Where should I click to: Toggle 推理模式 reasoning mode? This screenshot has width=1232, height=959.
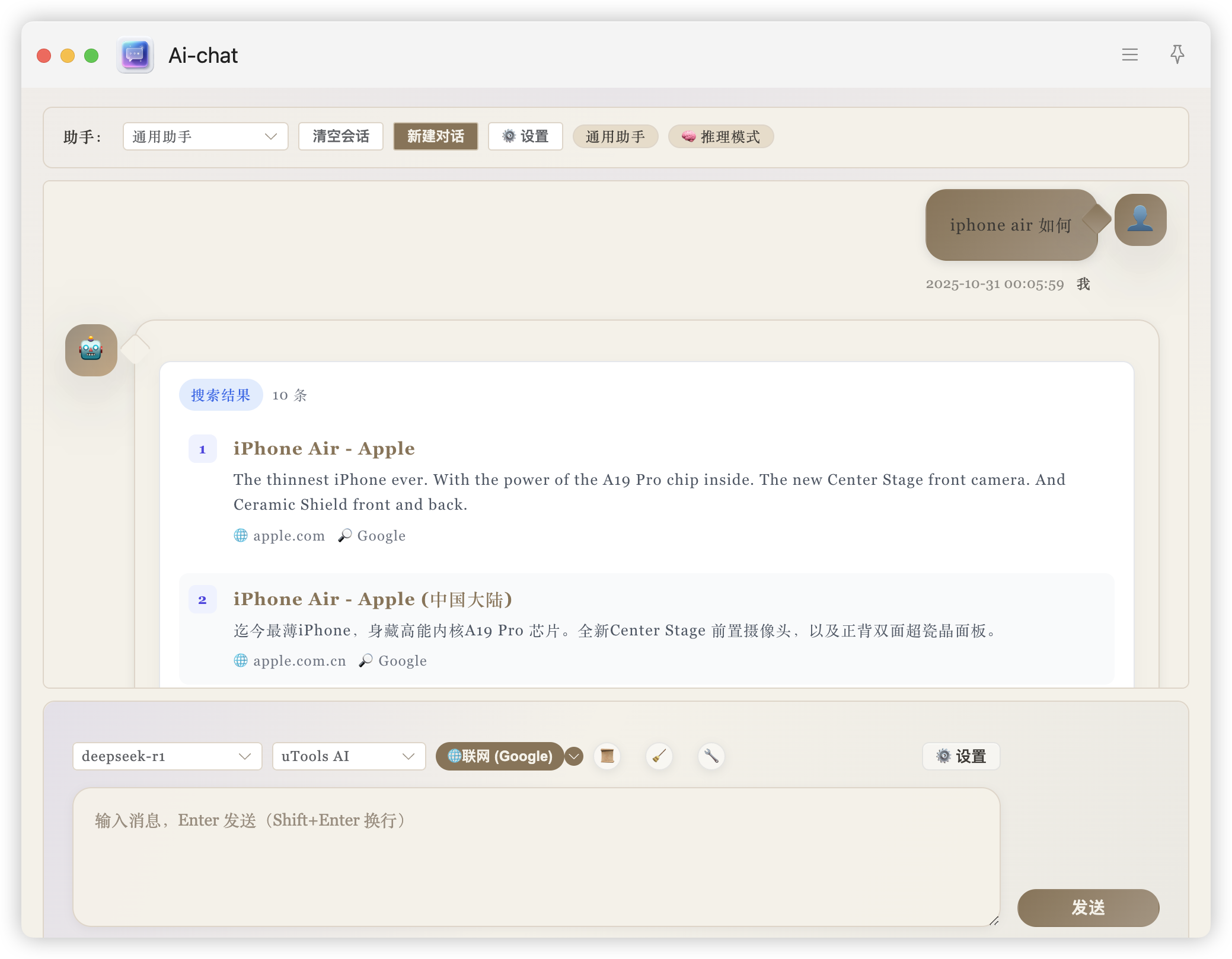(x=720, y=137)
